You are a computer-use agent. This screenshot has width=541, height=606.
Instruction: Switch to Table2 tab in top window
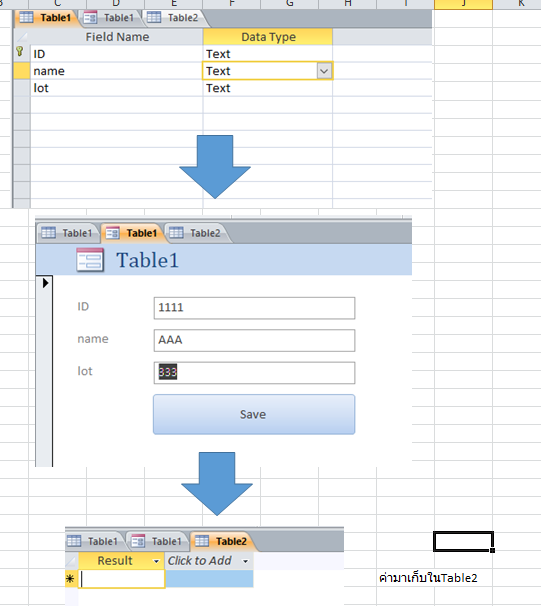(x=176, y=18)
